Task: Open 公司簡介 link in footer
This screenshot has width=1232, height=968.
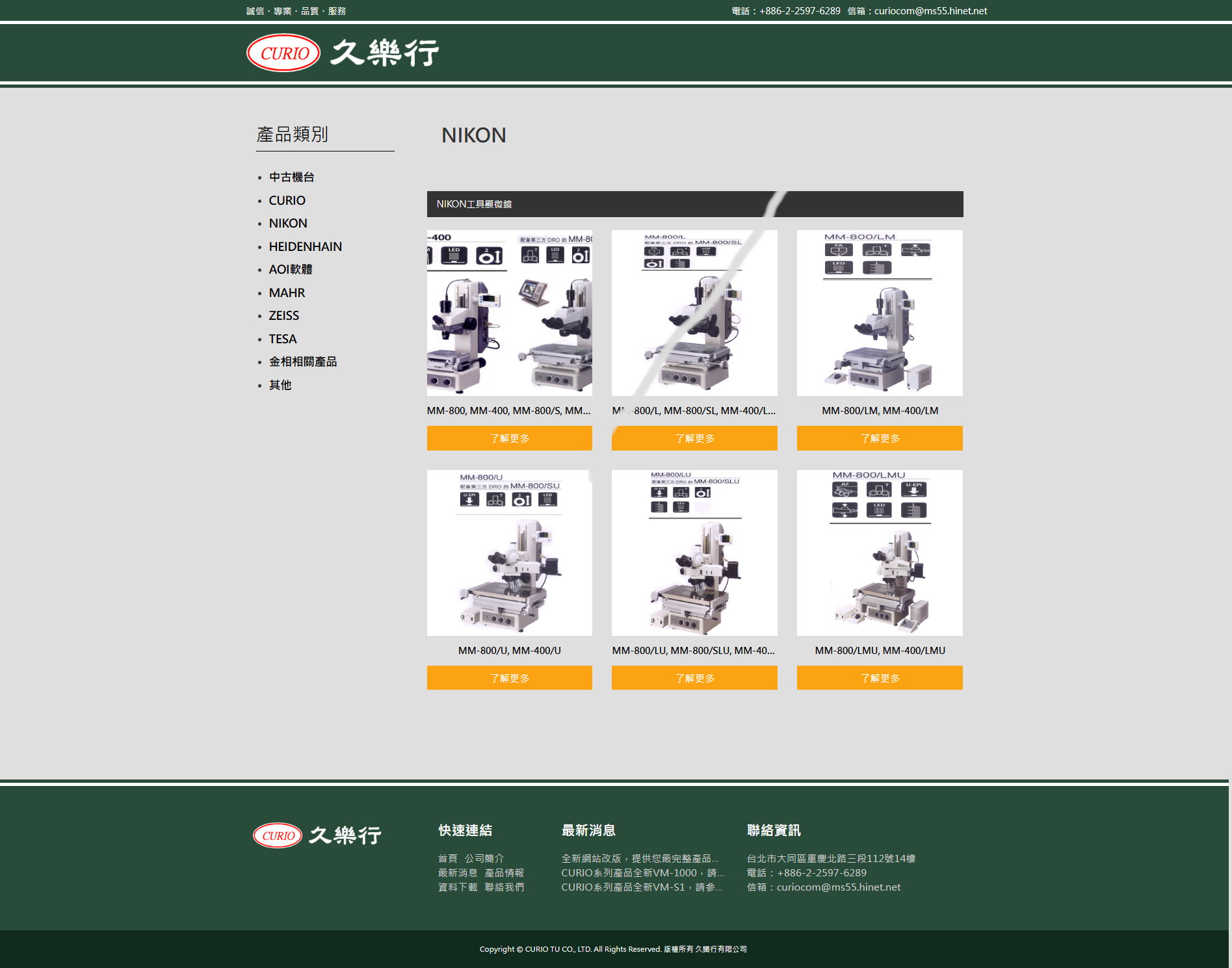Action: pos(484,858)
